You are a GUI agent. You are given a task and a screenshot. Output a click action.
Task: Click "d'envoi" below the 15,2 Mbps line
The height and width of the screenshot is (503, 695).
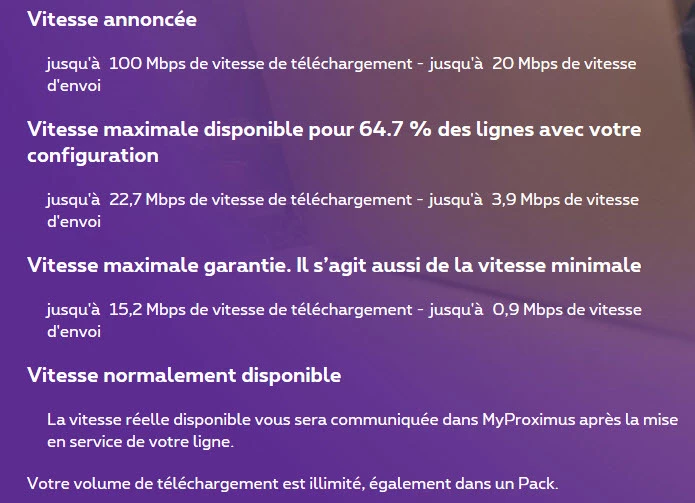74,331
